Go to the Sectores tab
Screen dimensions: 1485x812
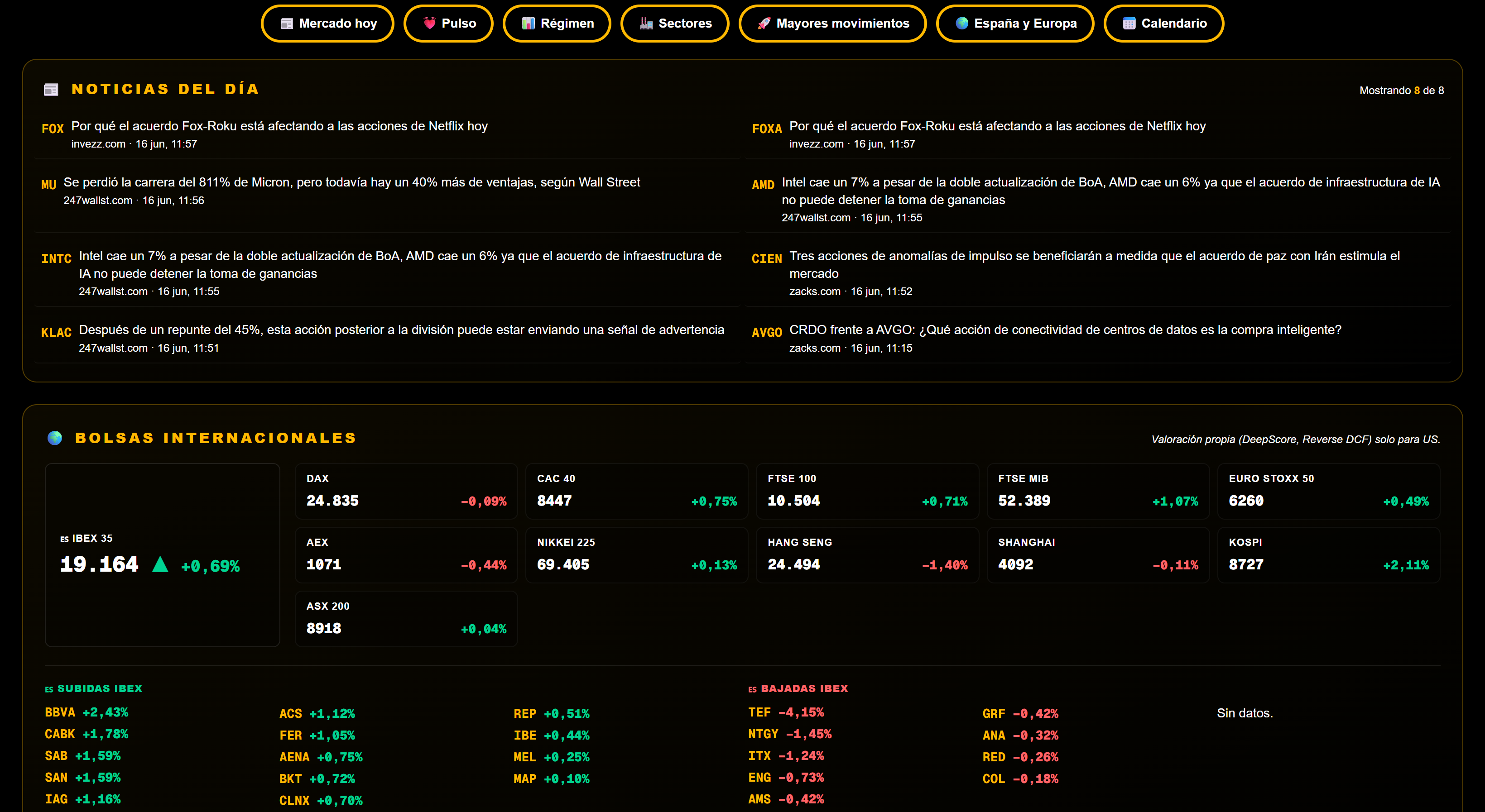click(675, 24)
